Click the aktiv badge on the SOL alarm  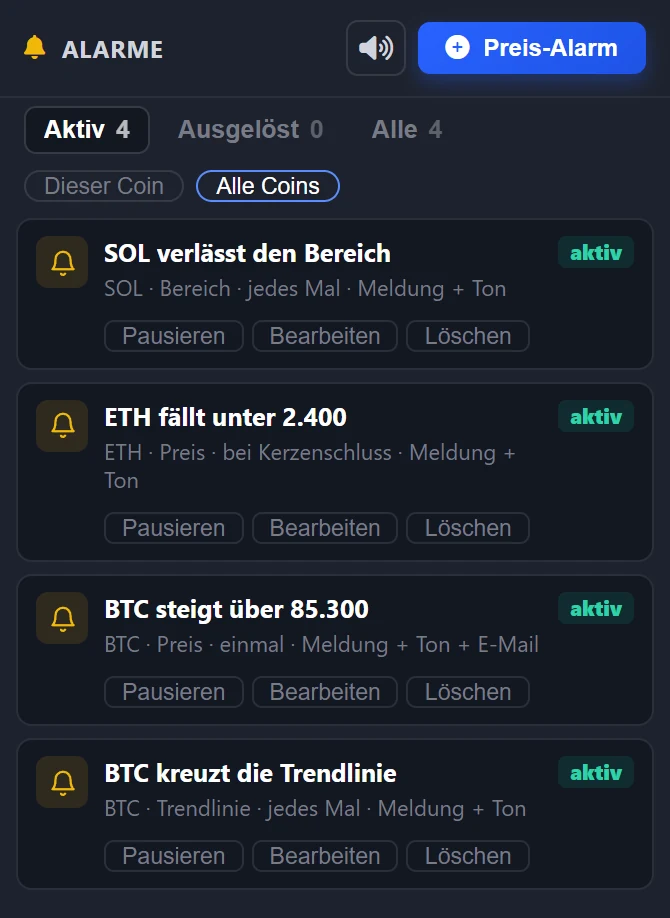(596, 252)
